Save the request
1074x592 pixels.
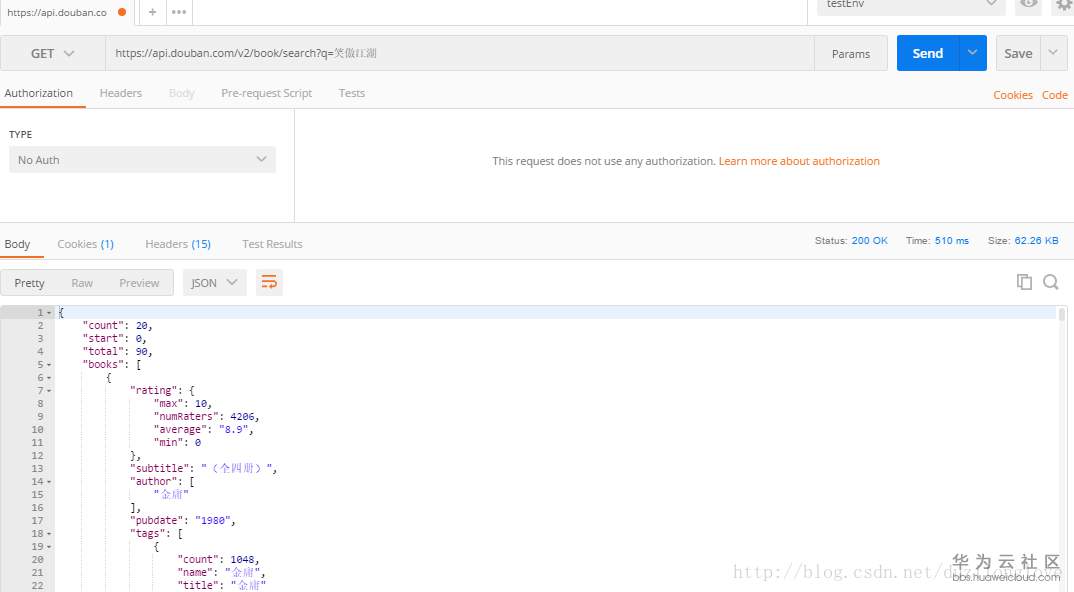[x=1018, y=53]
